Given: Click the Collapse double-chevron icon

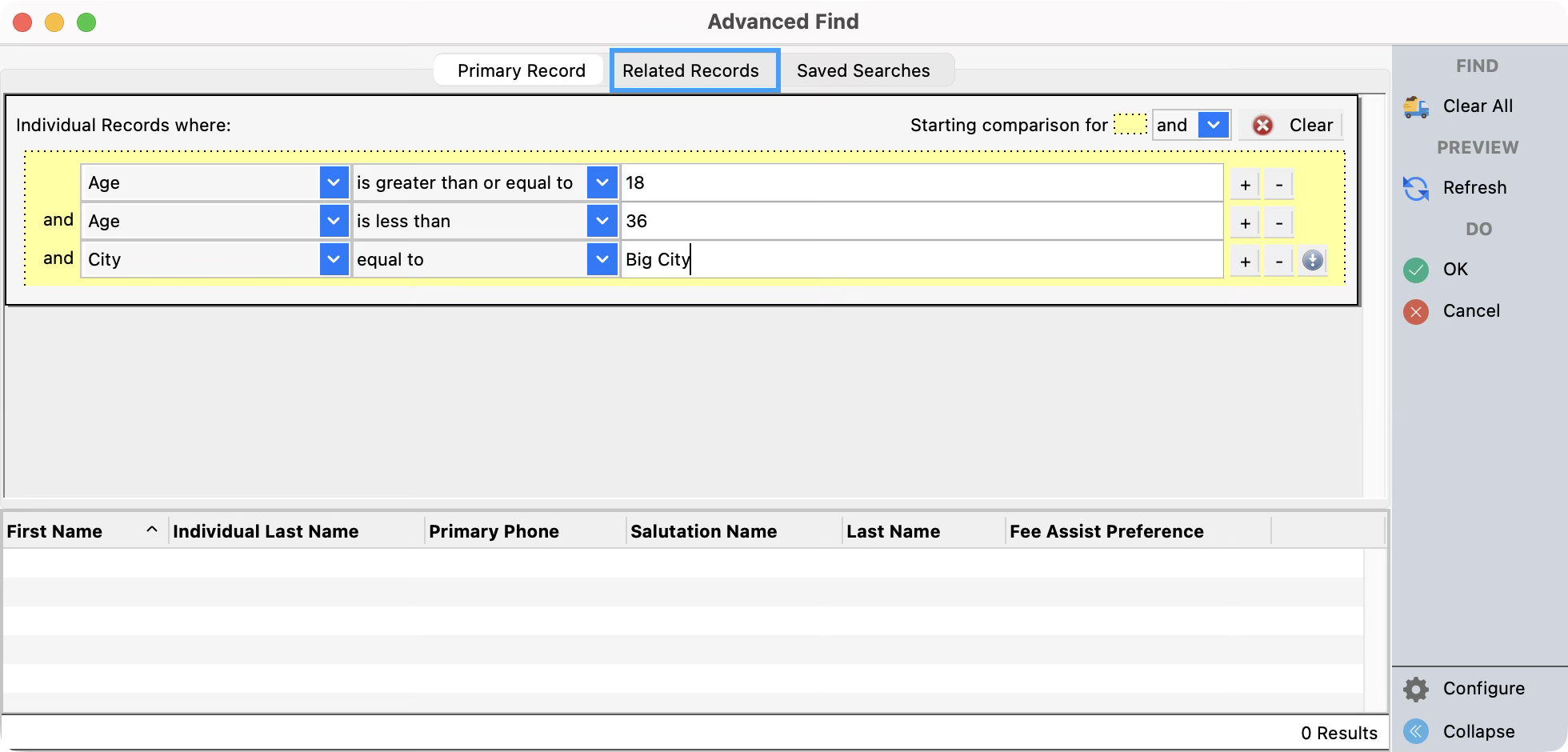Looking at the screenshot, I should tap(1416, 731).
